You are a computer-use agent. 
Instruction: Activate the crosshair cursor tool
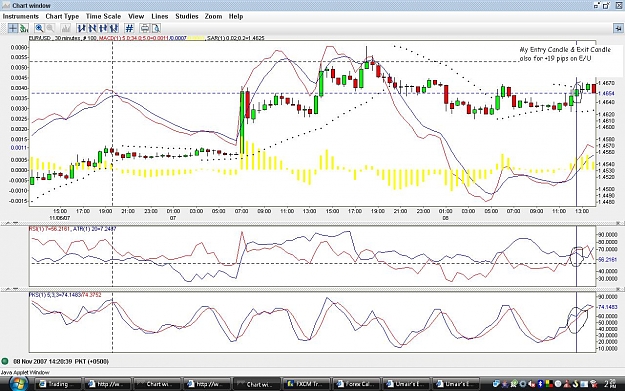(13, 28)
